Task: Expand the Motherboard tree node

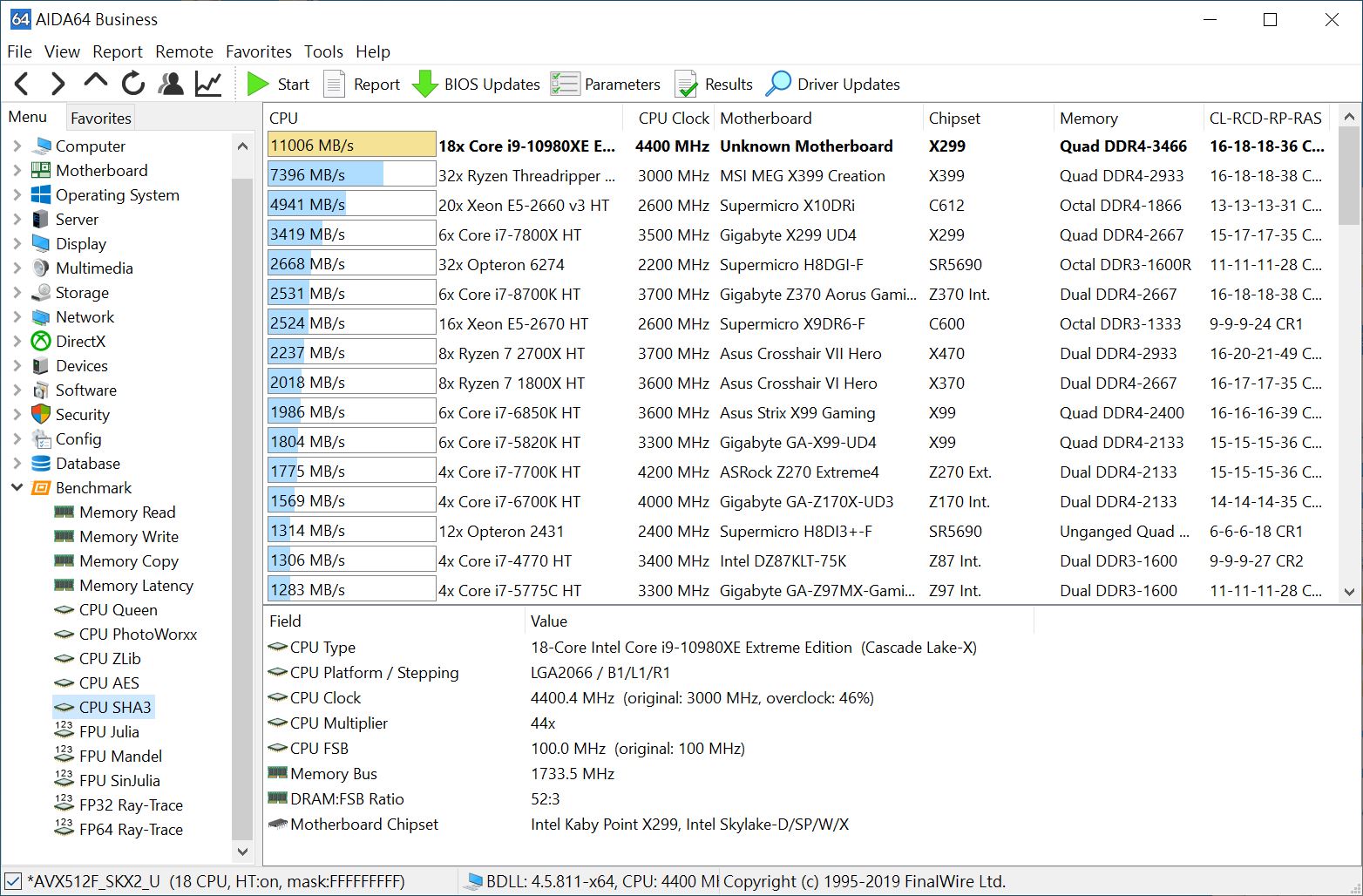Action: tap(17, 171)
